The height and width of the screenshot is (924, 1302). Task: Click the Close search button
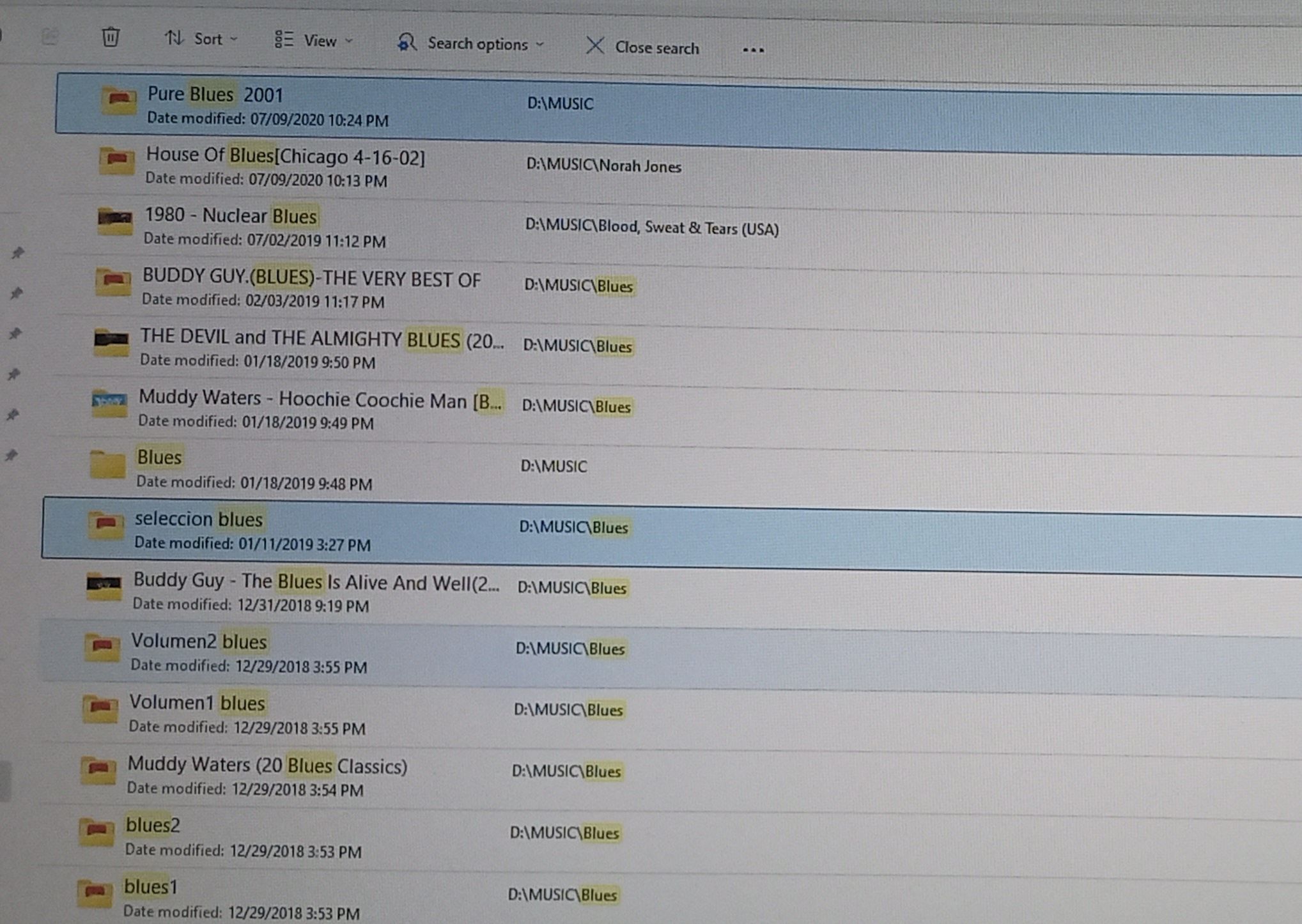tap(642, 47)
